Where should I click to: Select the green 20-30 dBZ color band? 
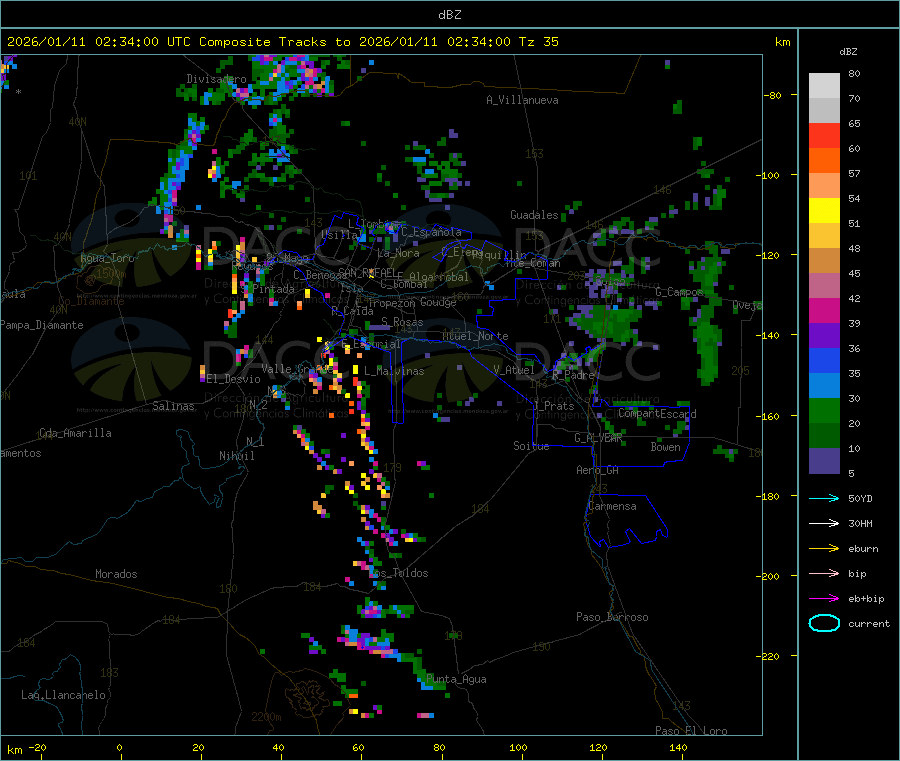pos(824,410)
